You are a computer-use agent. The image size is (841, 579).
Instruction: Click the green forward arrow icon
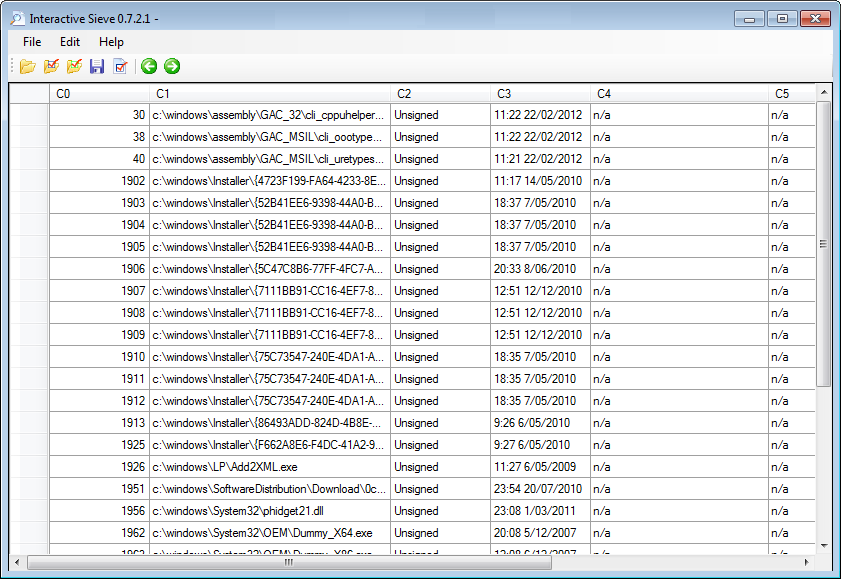tap(172, 67)
